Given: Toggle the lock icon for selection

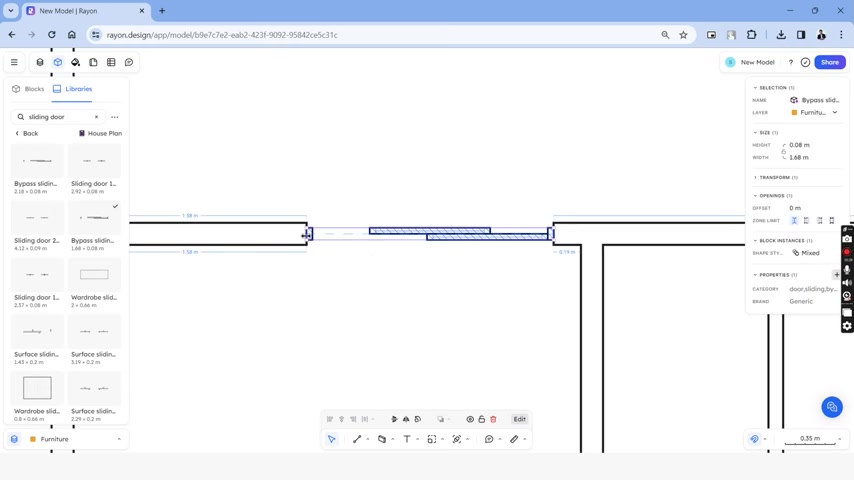Looking at the screenshot, I should tap(481, 419).
